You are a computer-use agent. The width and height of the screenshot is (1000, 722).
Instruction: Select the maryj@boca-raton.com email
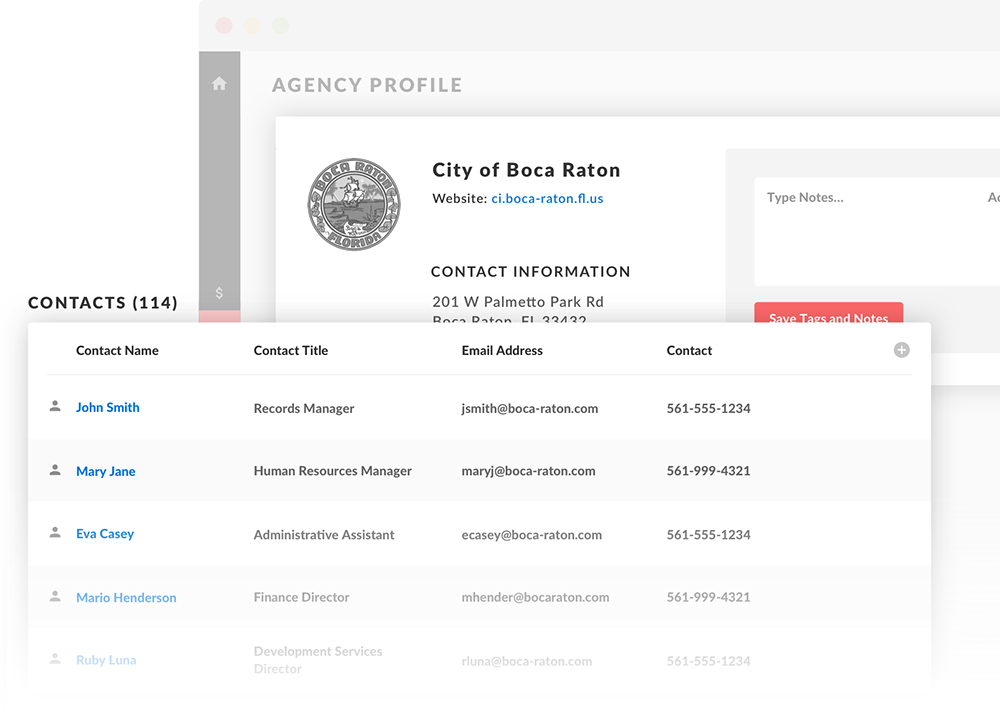point(529,471)
